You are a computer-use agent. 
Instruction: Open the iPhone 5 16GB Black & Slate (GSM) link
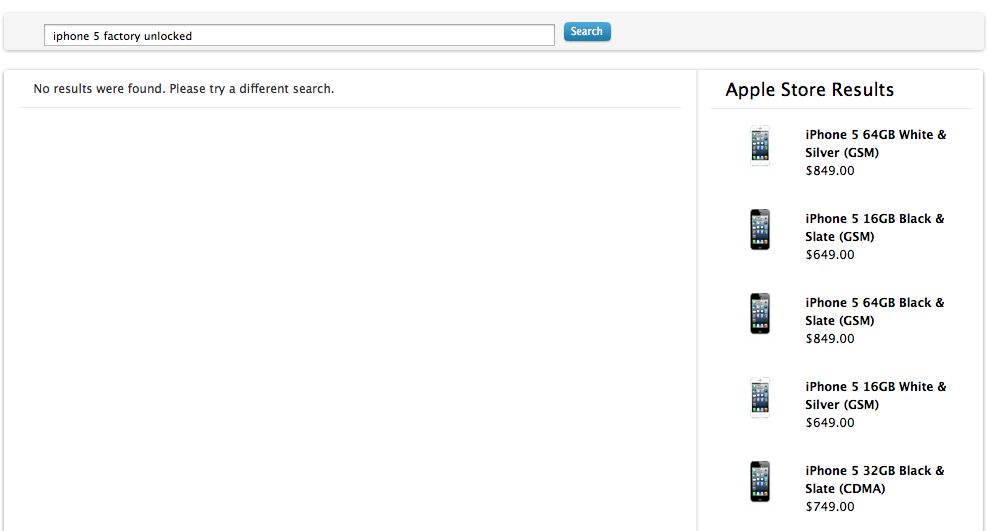click(875, 227)
